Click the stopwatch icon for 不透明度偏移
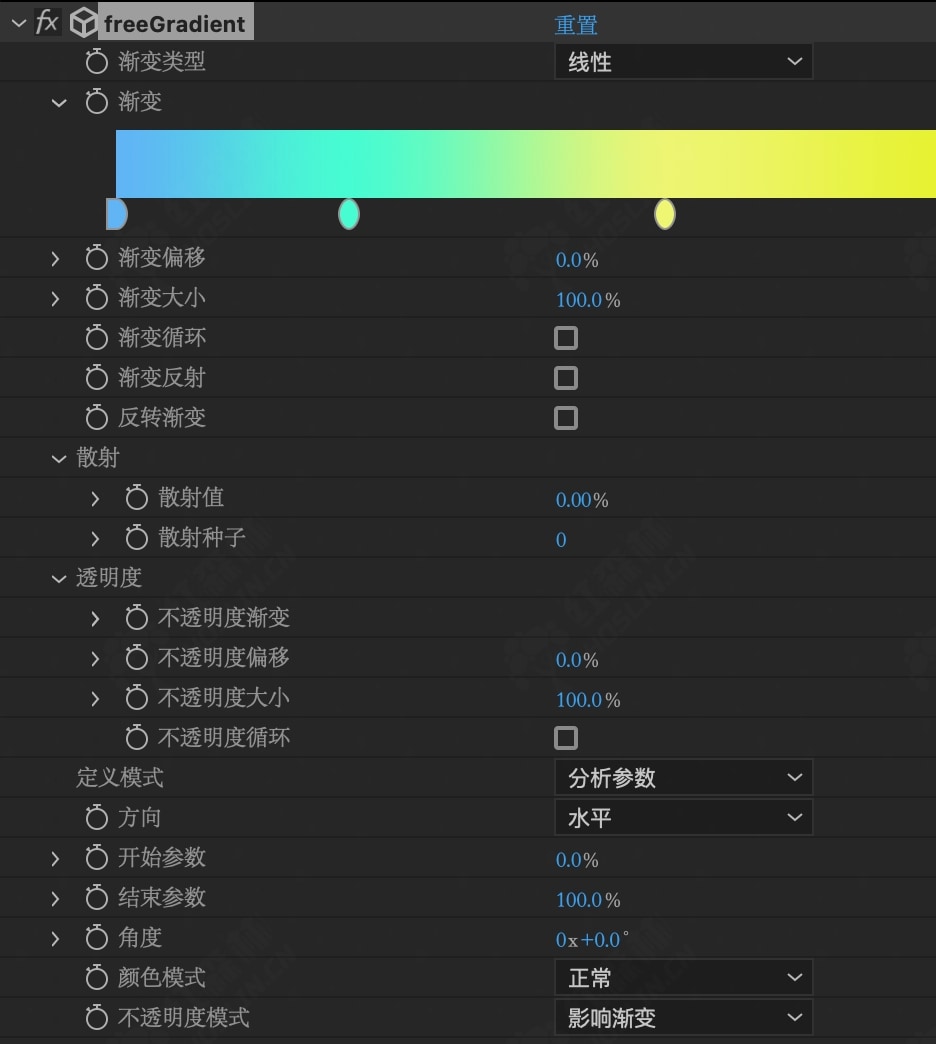Screen dimensions: 936x1044 [136, 658]
